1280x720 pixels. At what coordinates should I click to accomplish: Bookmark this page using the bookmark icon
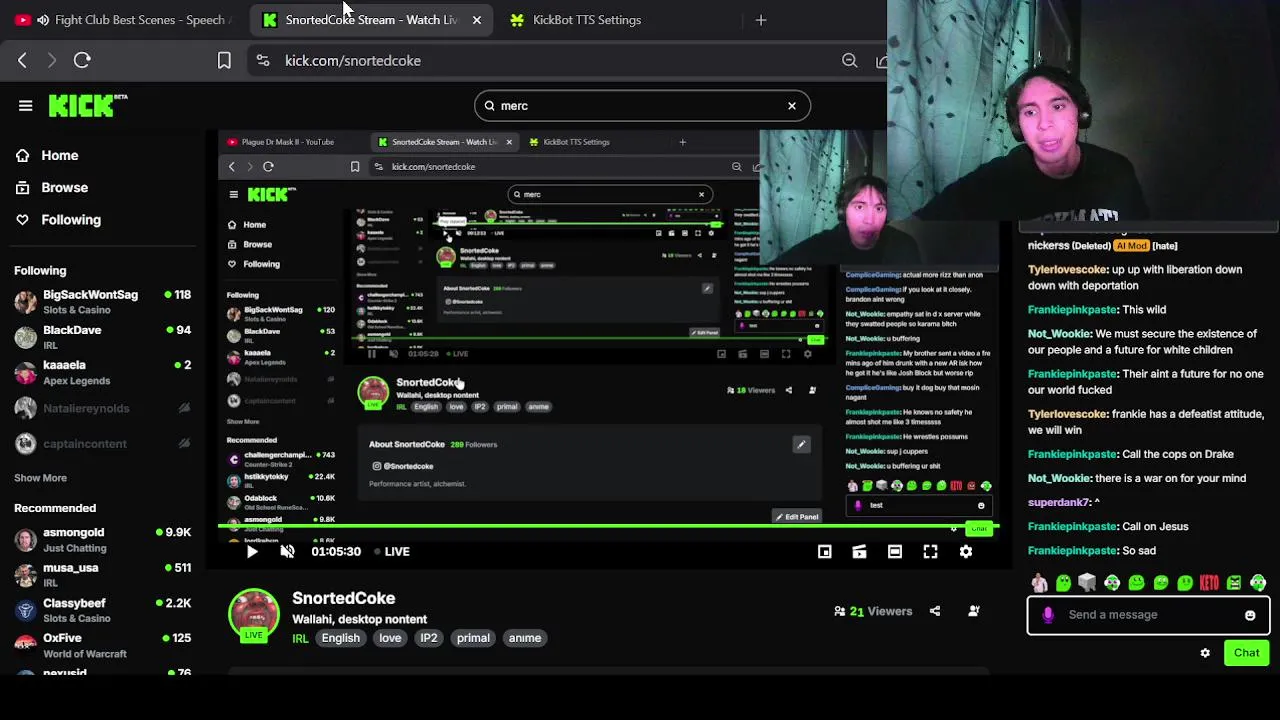click(x=224, y=61)
